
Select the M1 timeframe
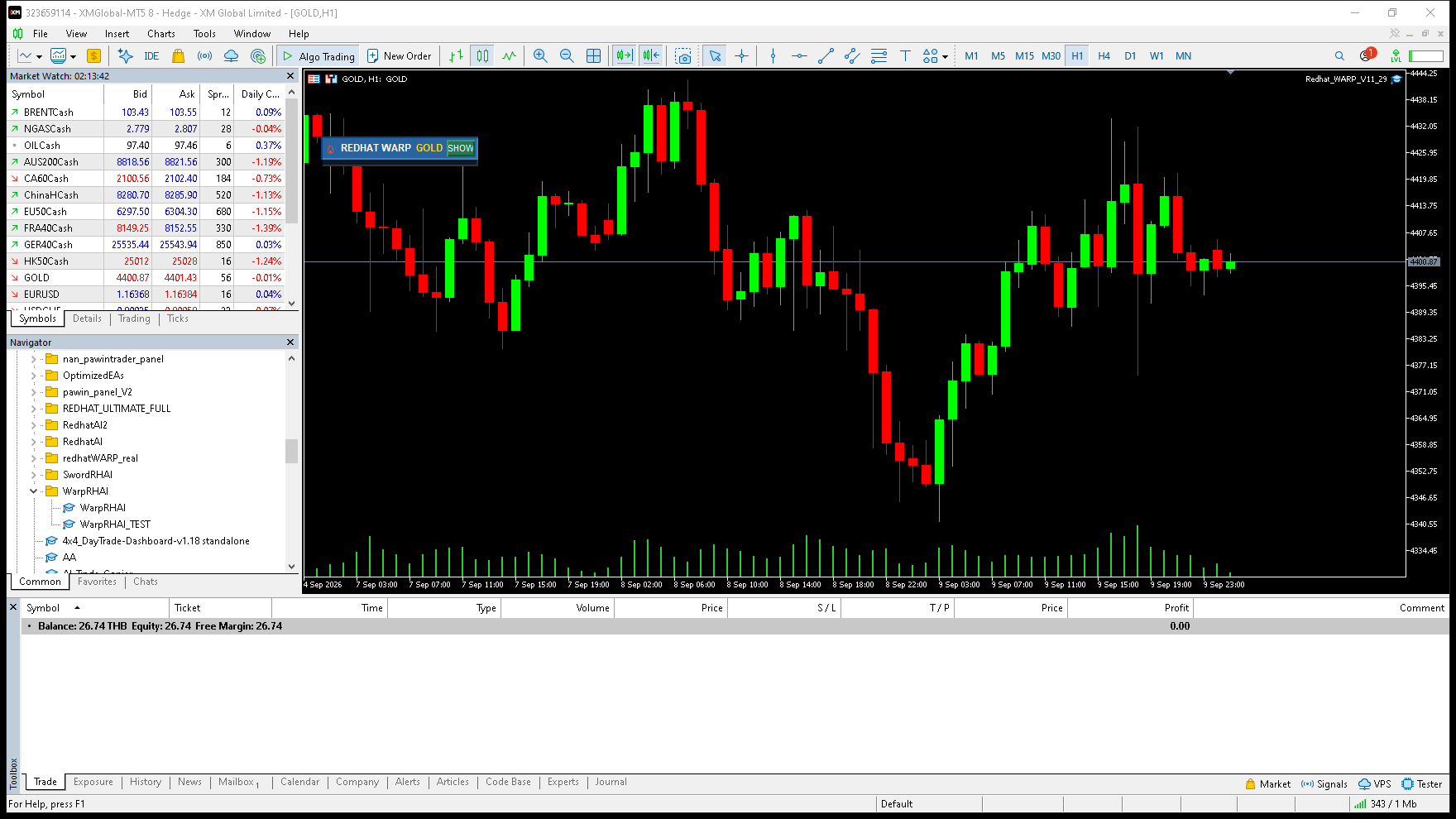pyautogui.click(x=971, y=56)
